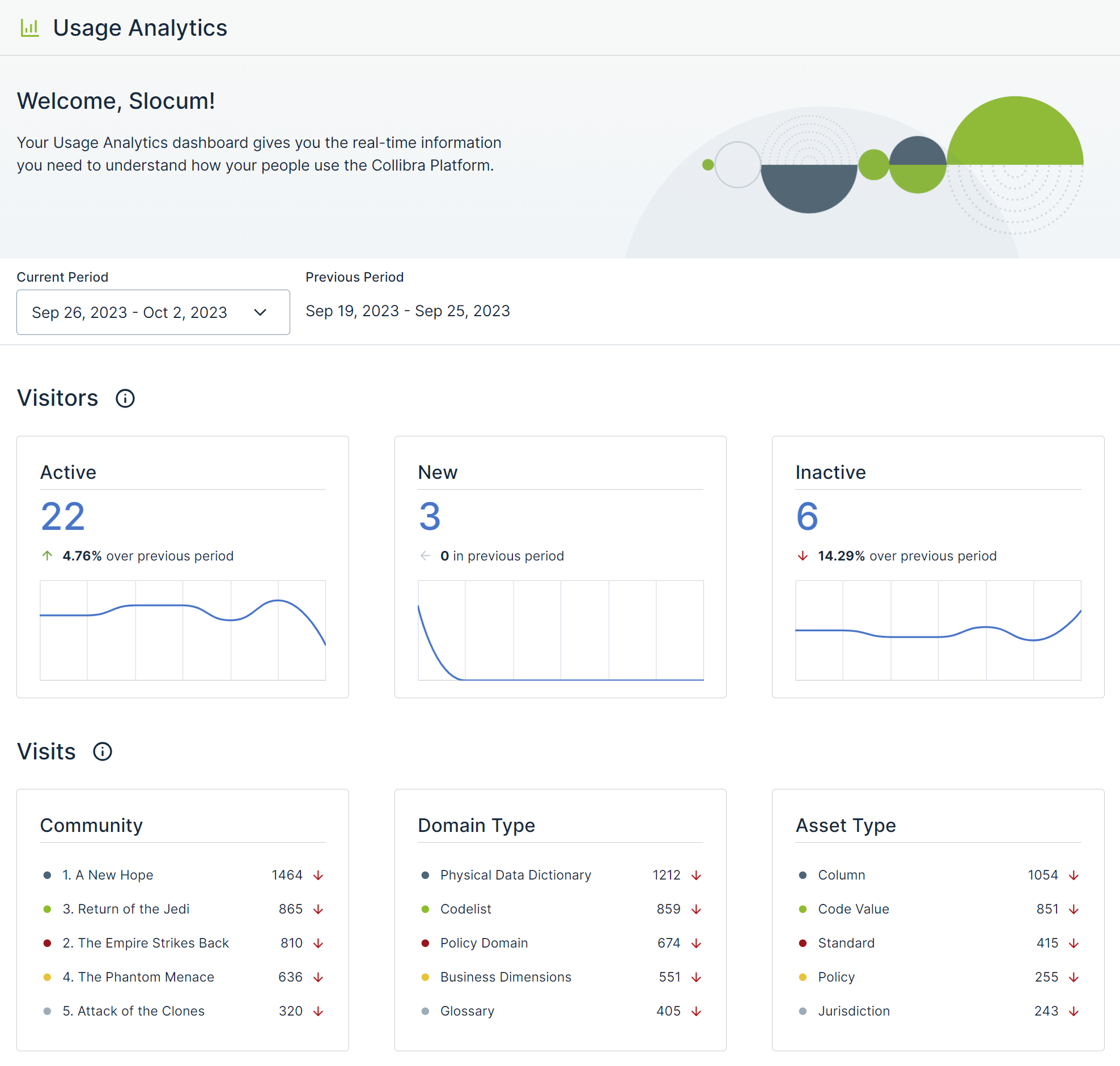Click the Usage Analytics bar chart icon
Viewport: 1120px width, 1066px height.
tap(30, 27)
